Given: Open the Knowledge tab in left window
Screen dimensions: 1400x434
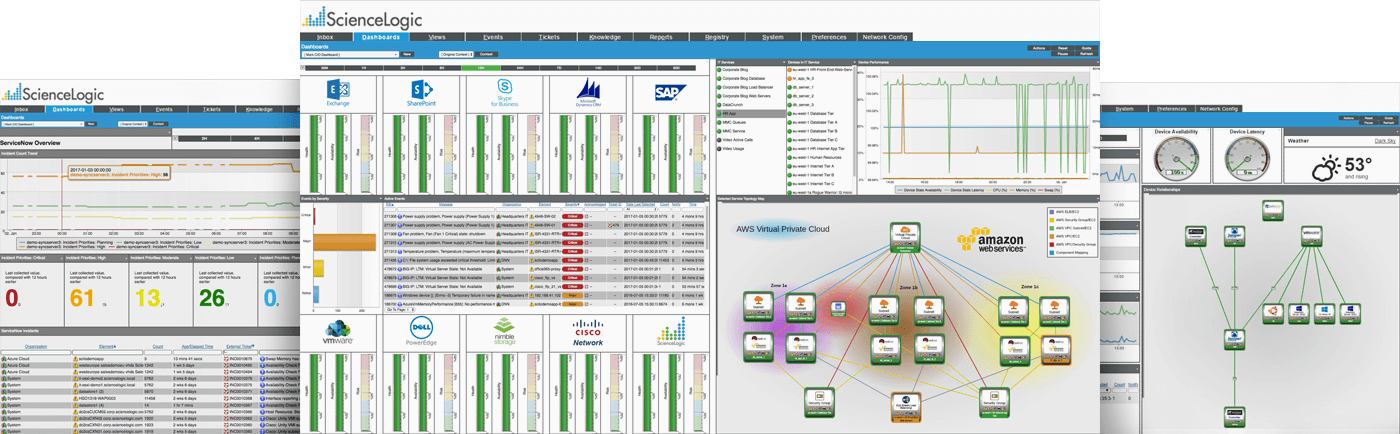Looking at the screenshot, I should 259,108.
